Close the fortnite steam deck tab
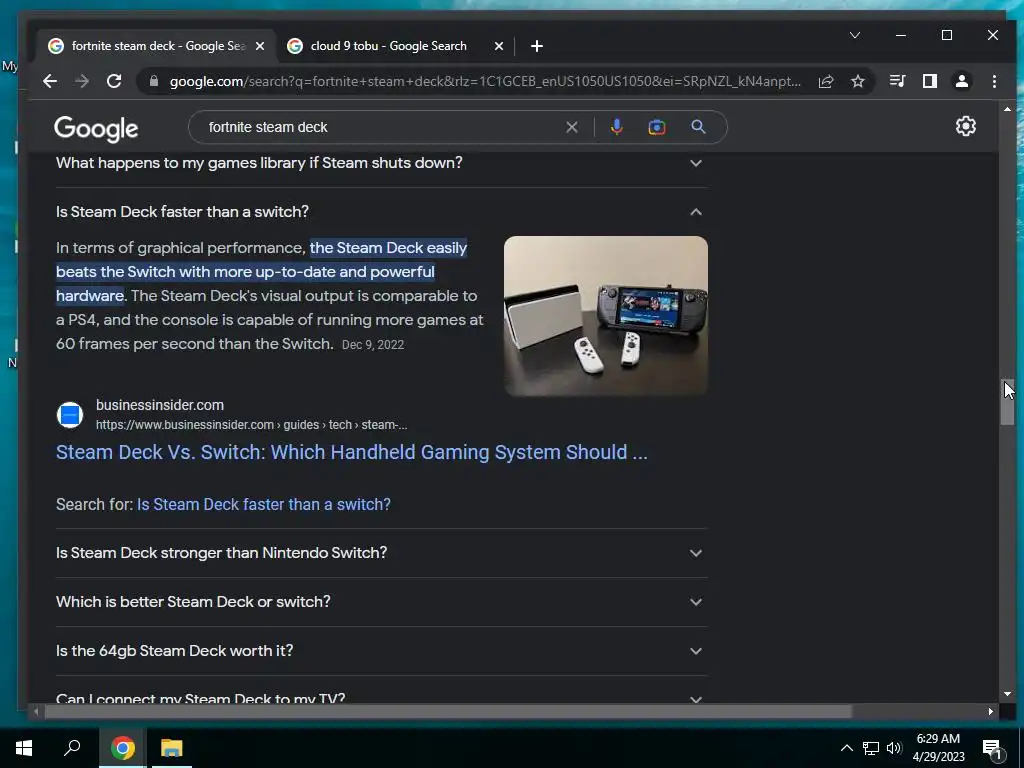 coord(260,46)
